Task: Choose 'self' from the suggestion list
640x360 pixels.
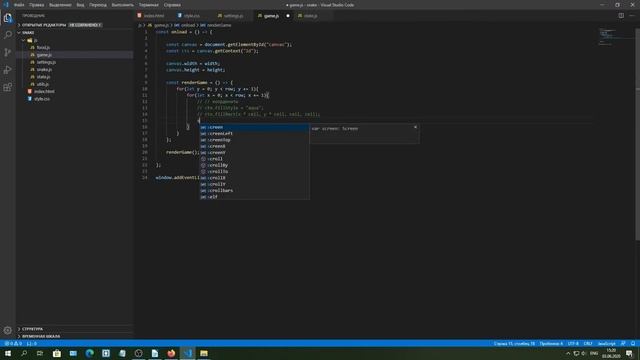Action: (x=254, y=197)
